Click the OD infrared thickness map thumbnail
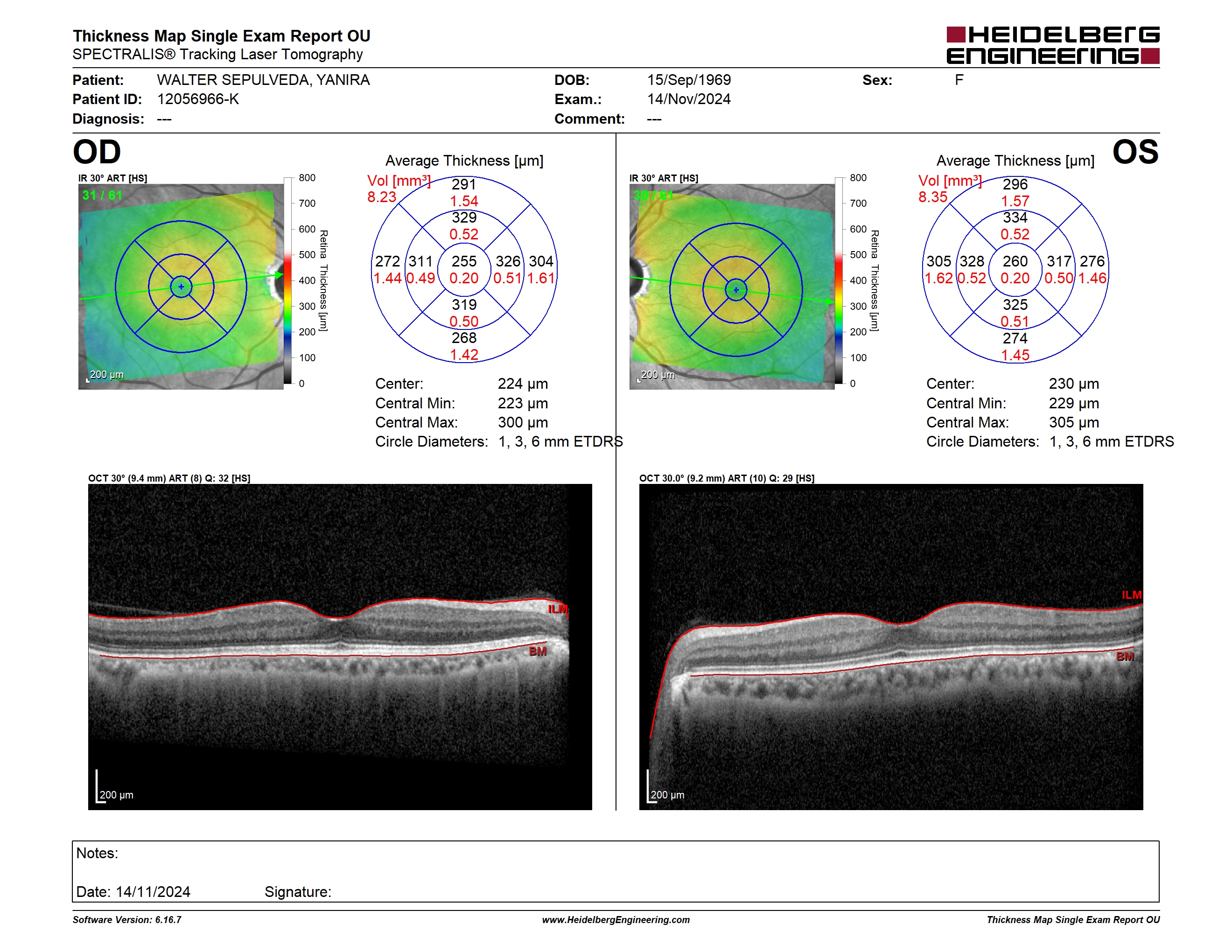Viewport: 1232px width, 952px height. pos(181,287)
